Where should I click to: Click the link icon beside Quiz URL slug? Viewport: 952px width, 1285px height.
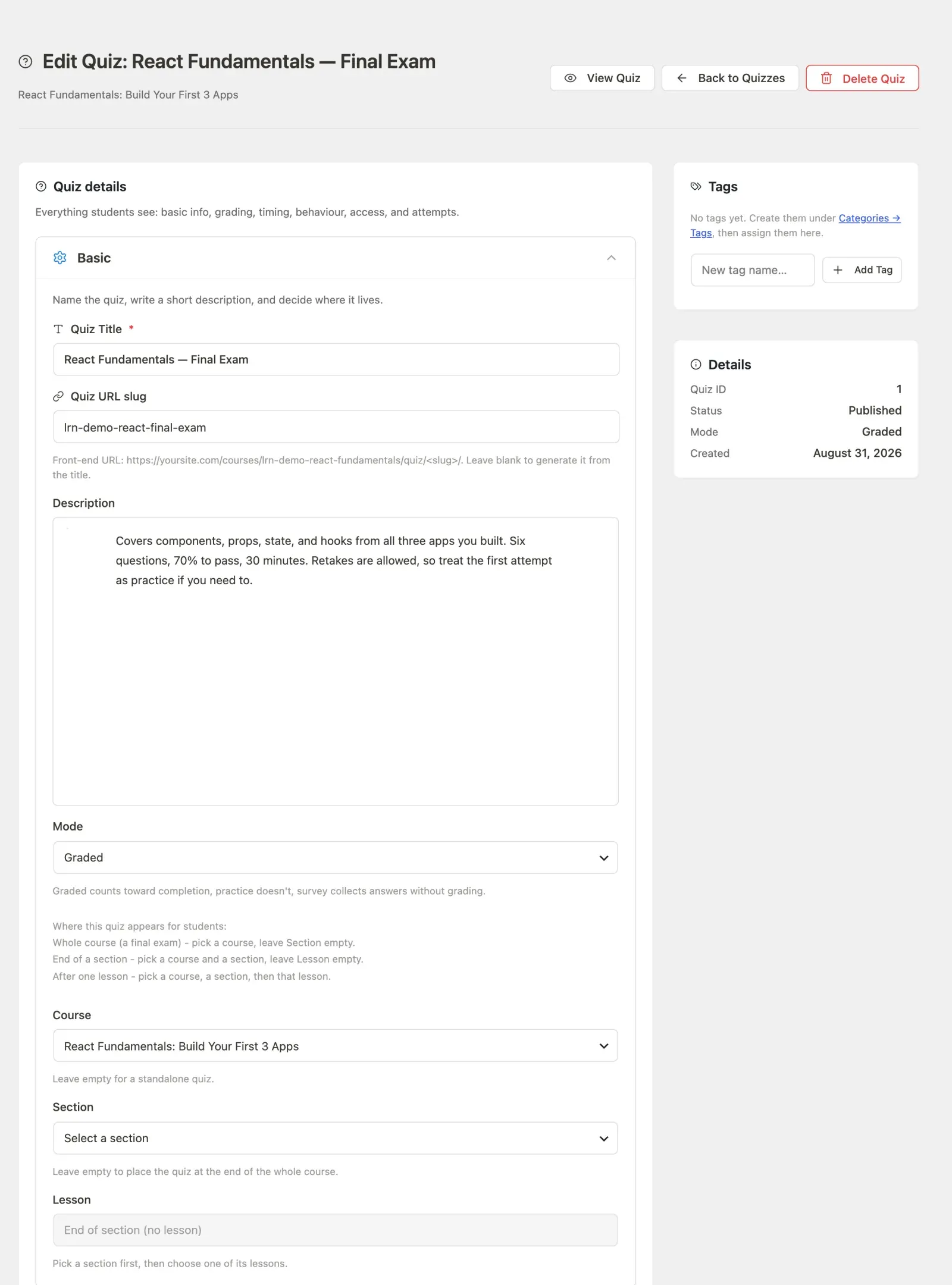[x=58, y=396]
